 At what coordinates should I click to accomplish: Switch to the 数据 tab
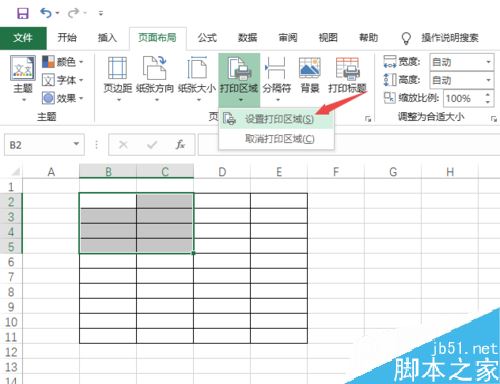tap(247, 37)
